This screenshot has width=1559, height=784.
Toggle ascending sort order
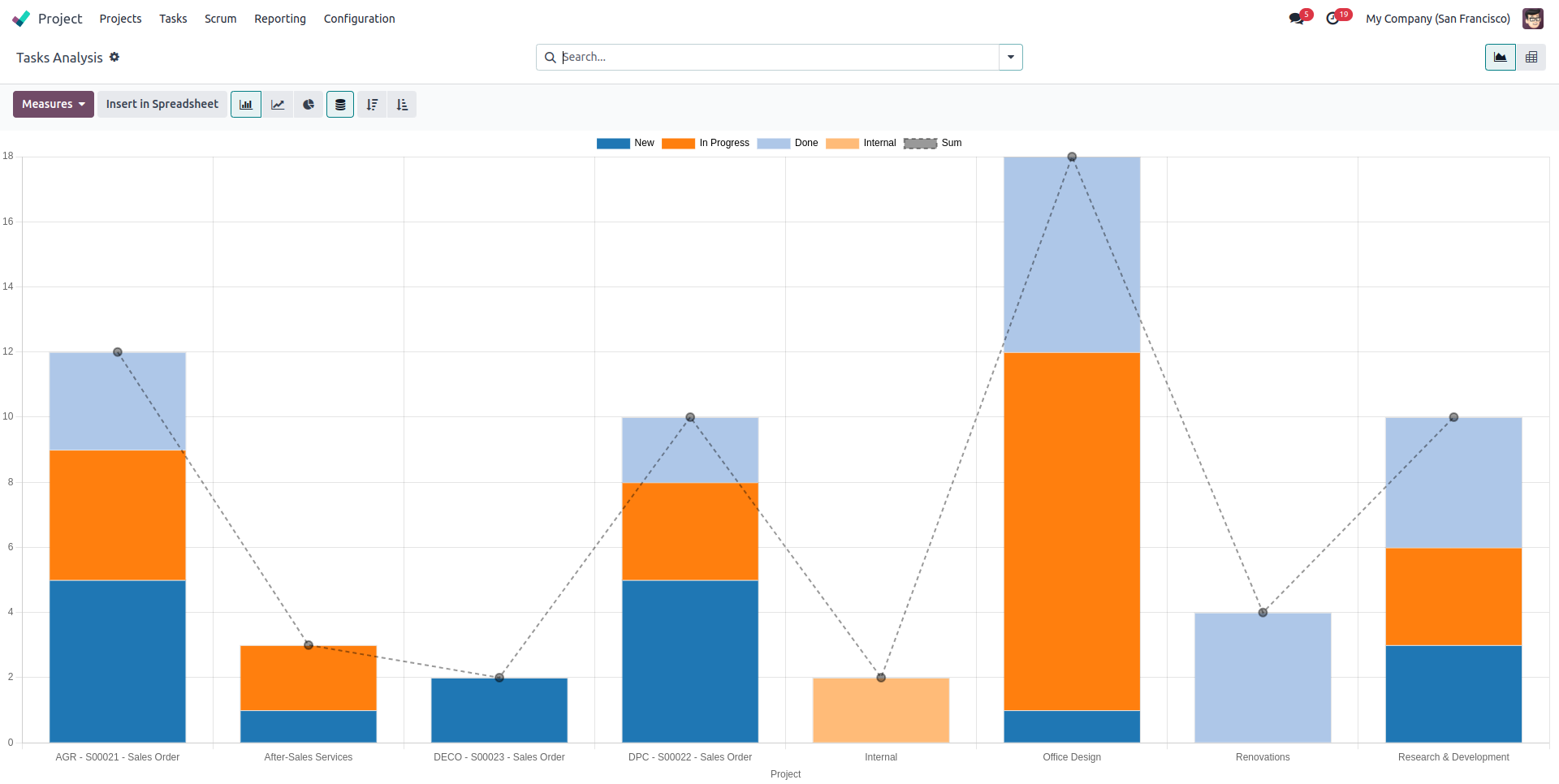click(402, 104)
